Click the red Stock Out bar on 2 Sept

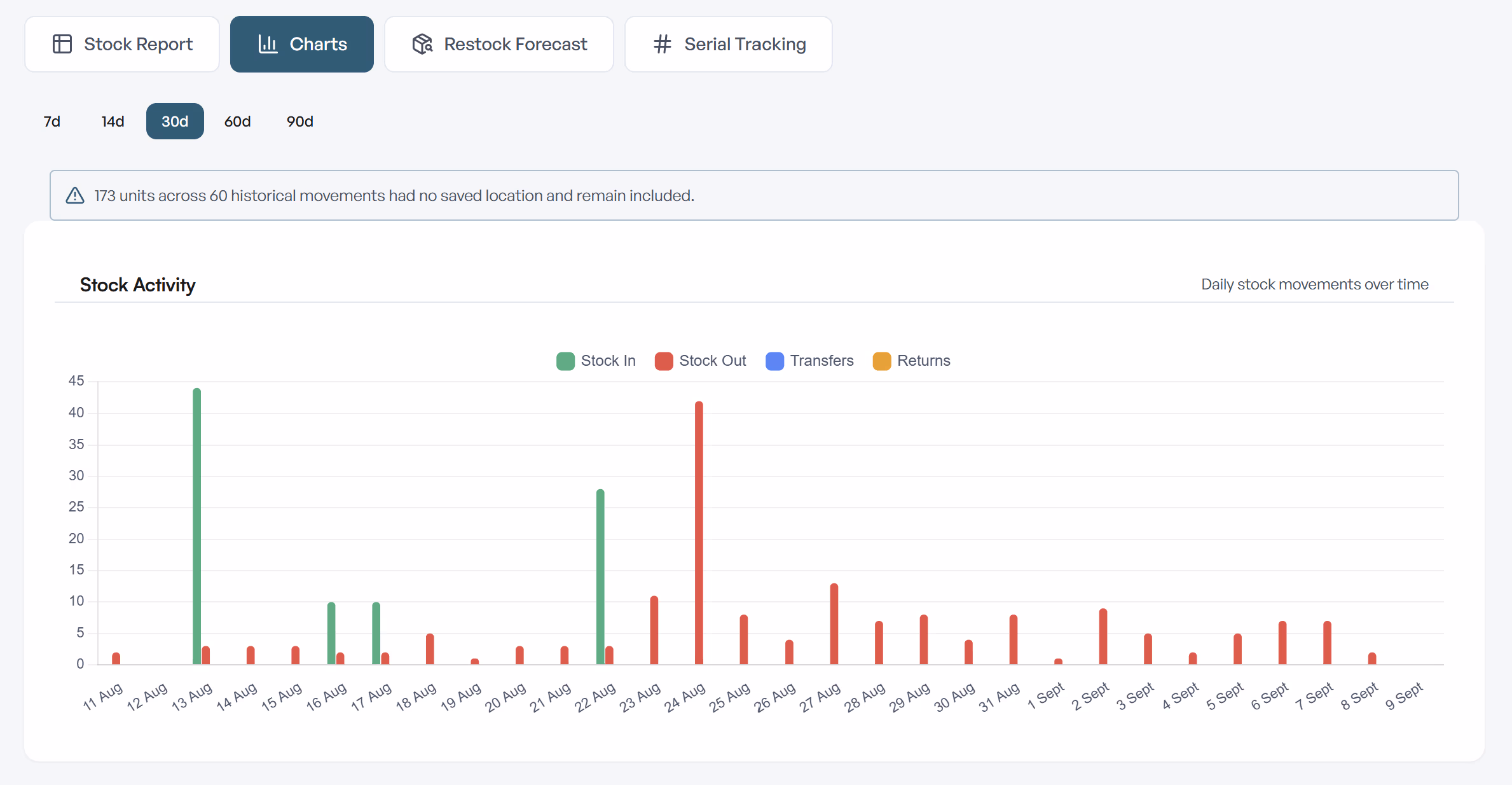tap(1103, 637)
